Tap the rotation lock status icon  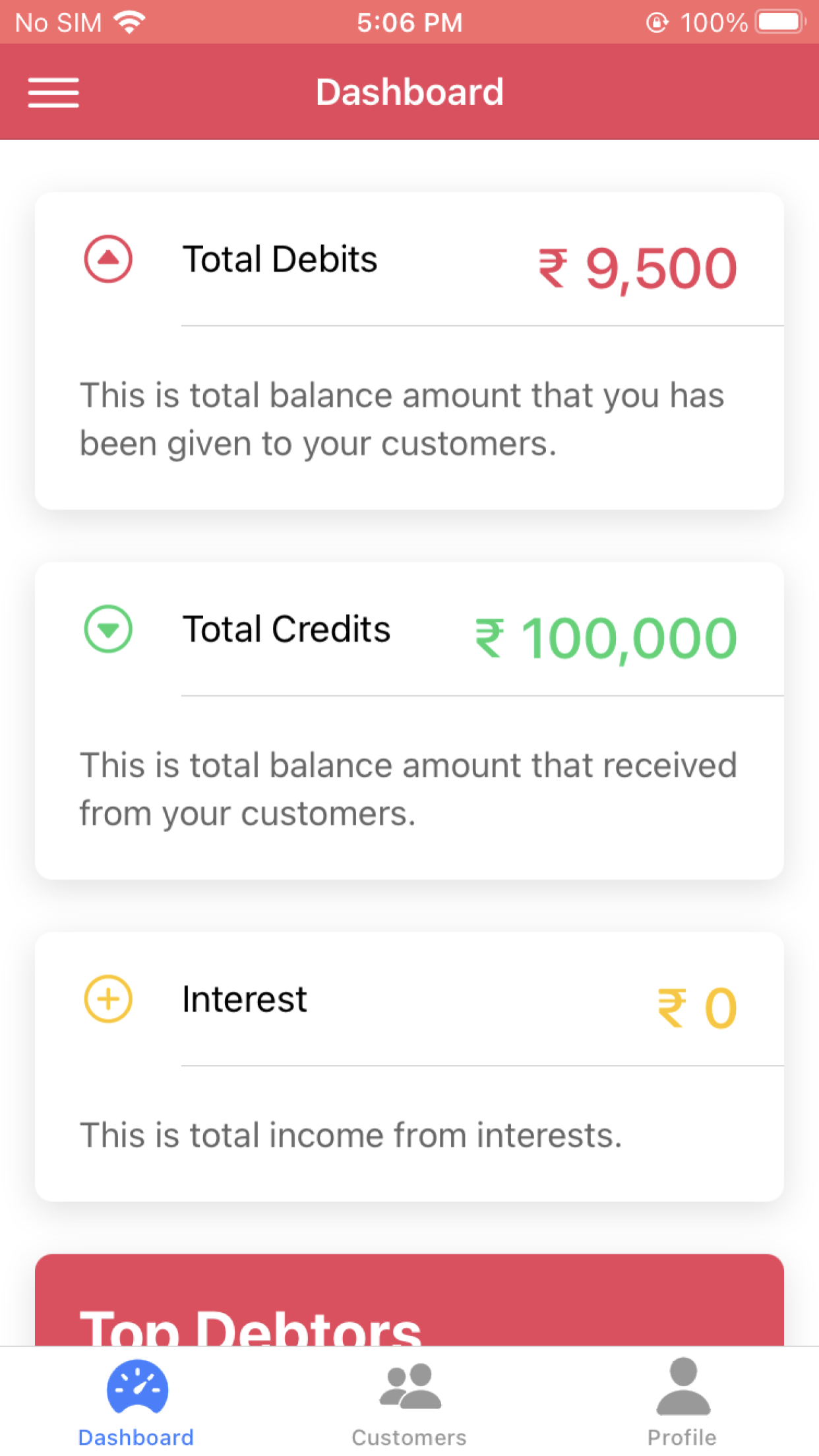tap(657, 22)
